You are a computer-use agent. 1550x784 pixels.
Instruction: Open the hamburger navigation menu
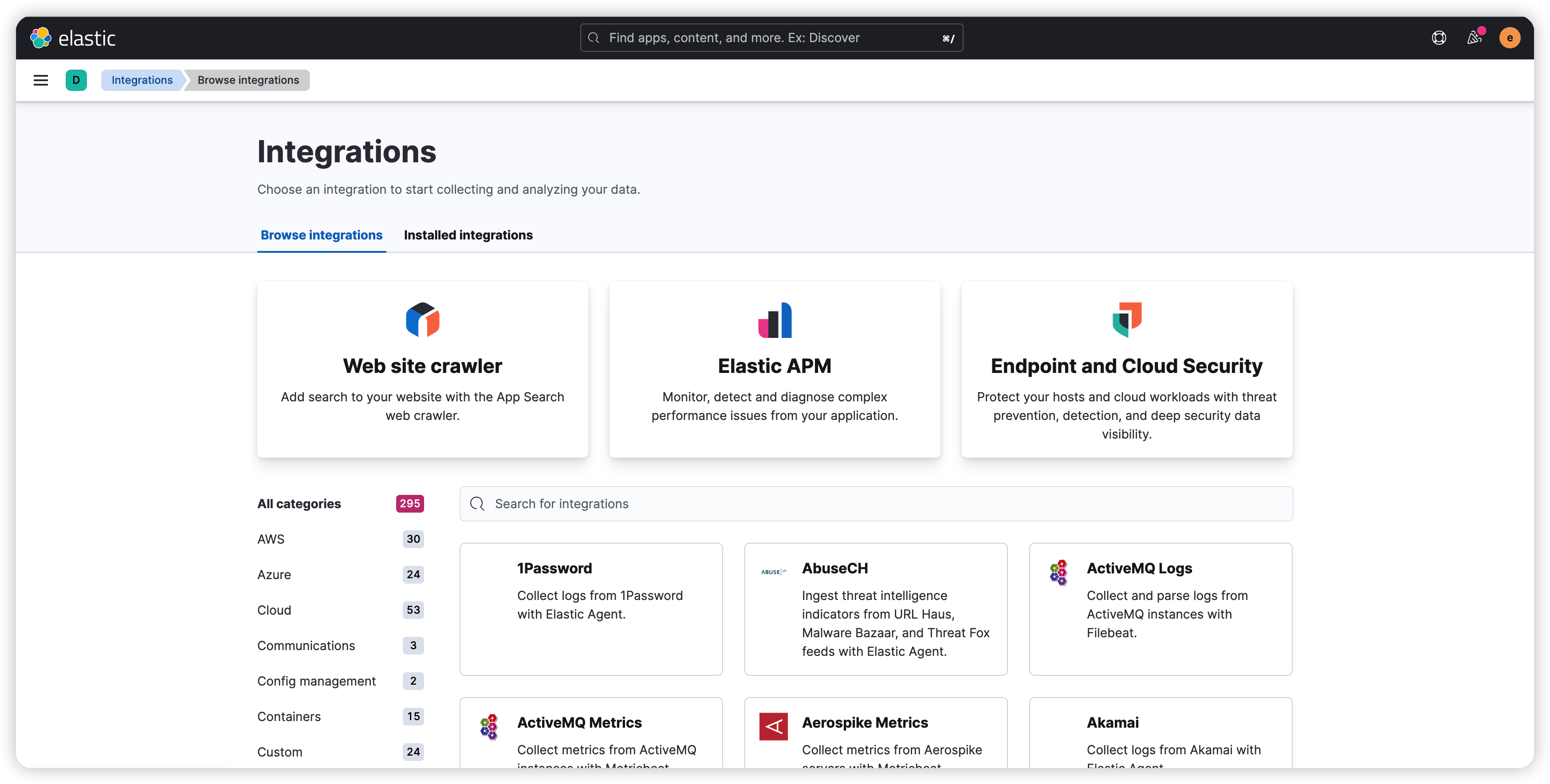tap(40, 80)
